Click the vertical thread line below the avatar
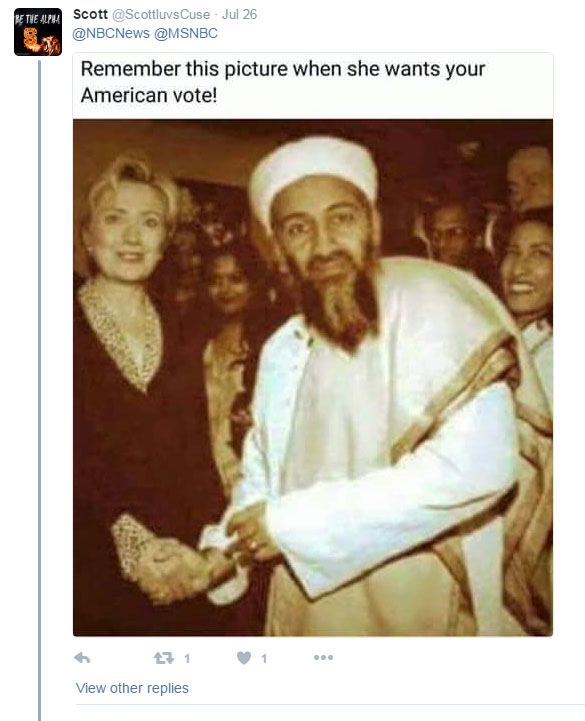 pos(39,390)
